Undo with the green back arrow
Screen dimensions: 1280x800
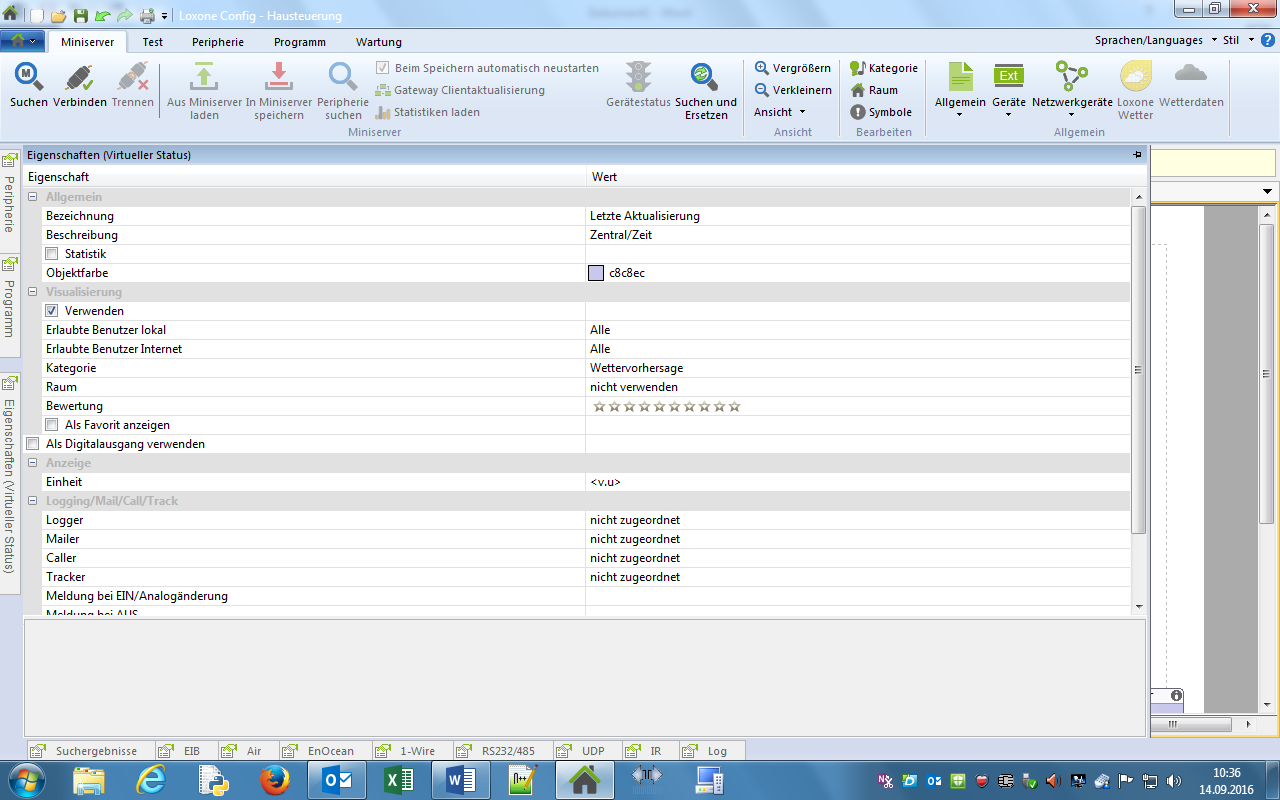[102, 16]
